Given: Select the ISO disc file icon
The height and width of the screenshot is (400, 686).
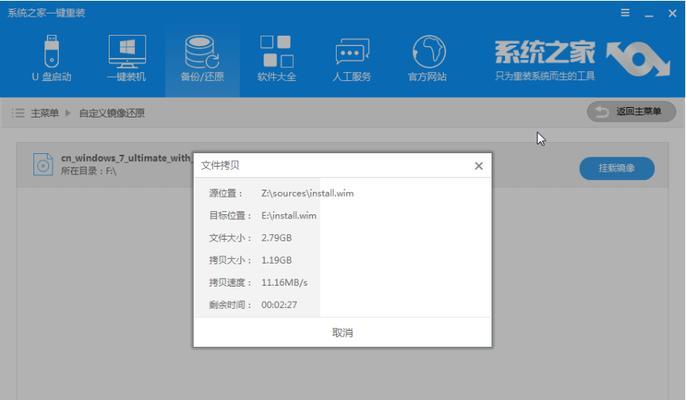Looking at the screenshot, I should 43,164.
